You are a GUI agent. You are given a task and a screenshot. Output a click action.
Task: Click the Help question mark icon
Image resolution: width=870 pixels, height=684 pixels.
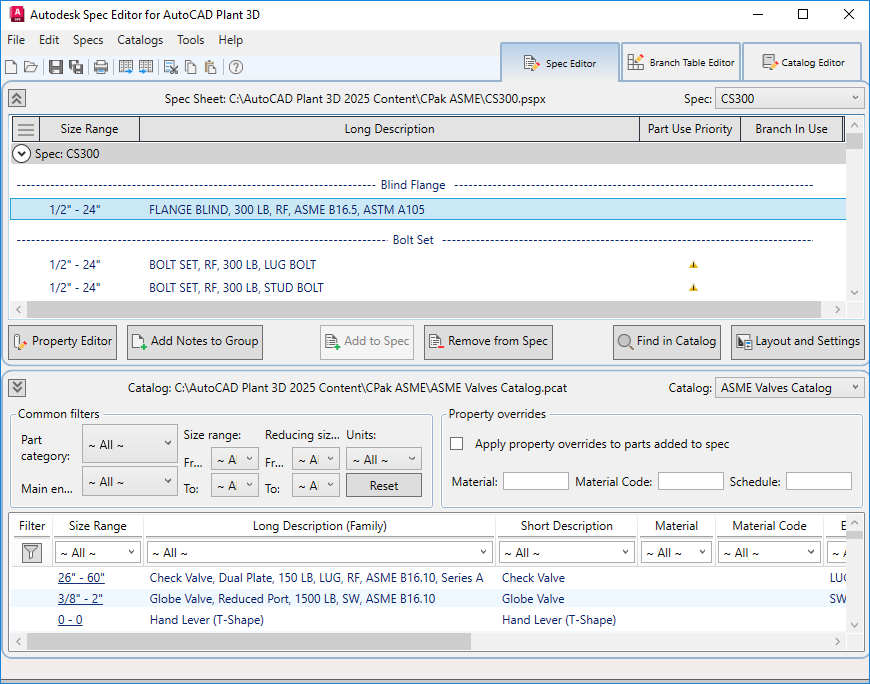[x=236, y=67]
